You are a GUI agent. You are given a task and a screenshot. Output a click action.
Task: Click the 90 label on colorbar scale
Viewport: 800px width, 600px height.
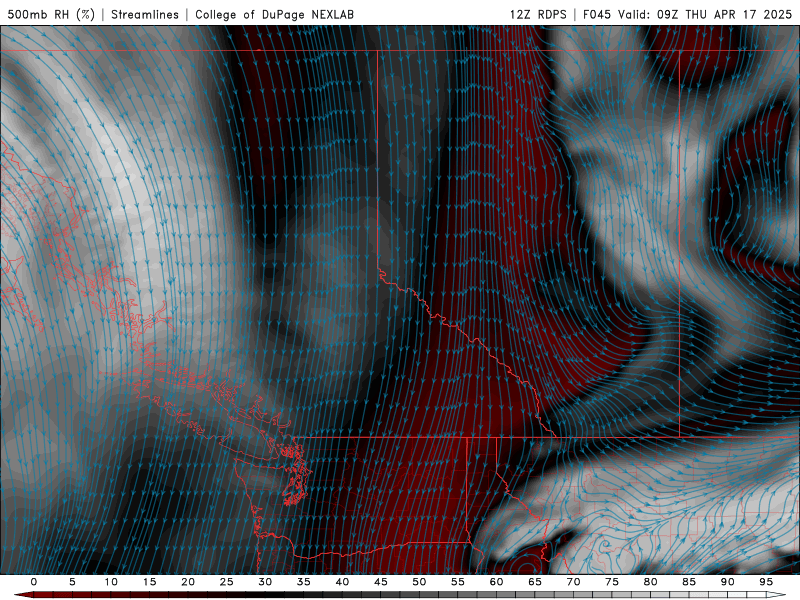pos(727,582)
